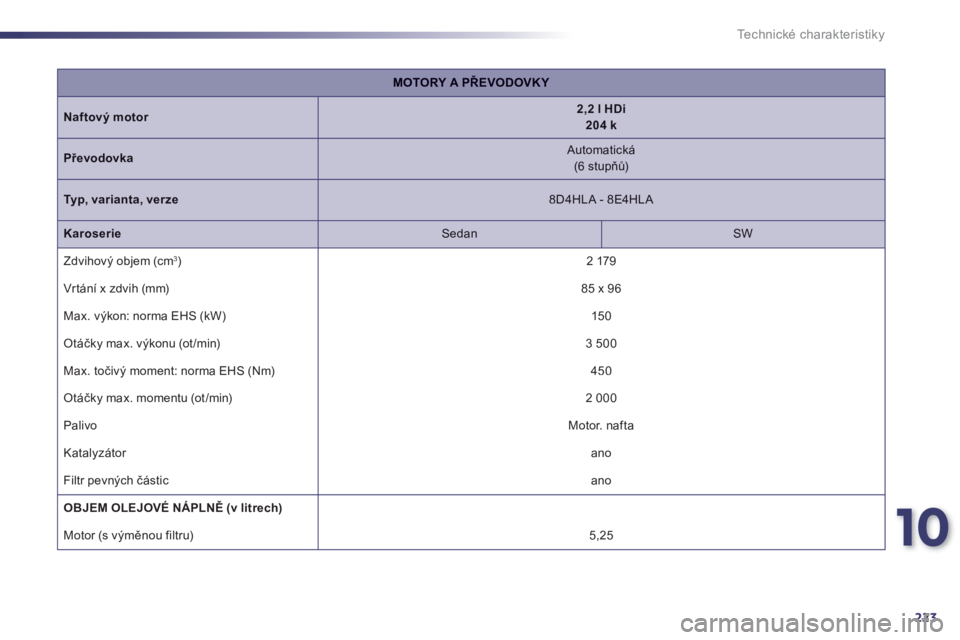Click the '204 k' power label

click(x=601, y=125)
